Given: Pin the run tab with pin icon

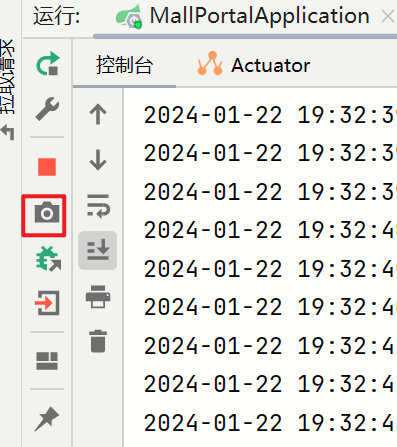Looking at the screenshot, I should coord(47,419).
